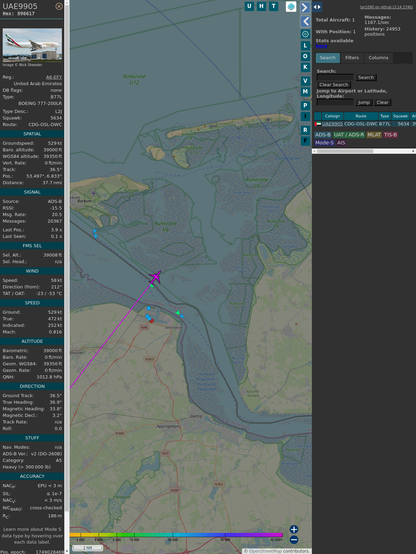Click the Jump button
The width and height of the screenshot is (416, 554).
(364, 102)
